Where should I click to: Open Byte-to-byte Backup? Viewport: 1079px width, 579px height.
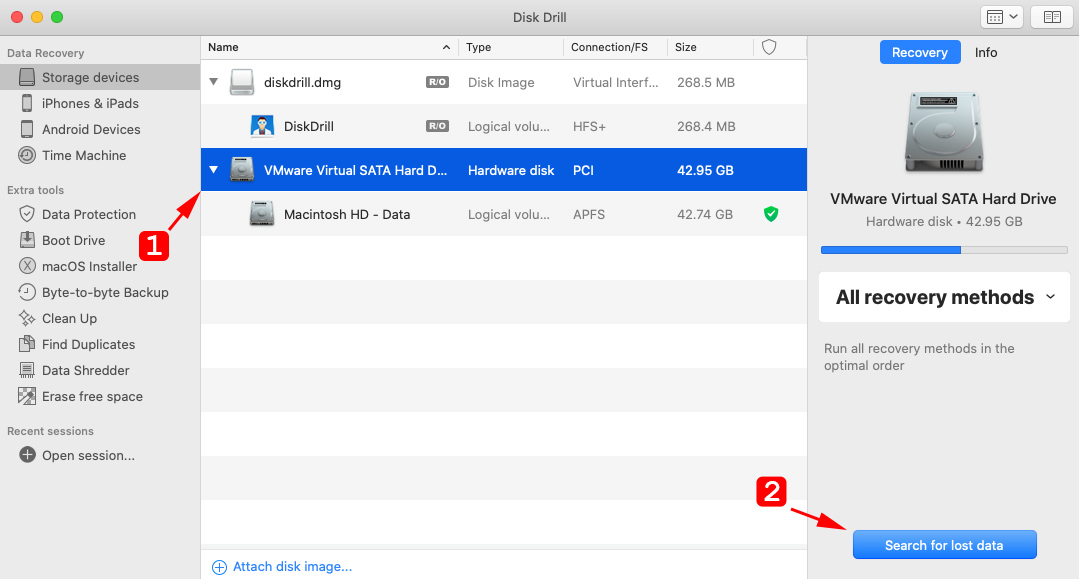pyautogui.click(x=105, y=293)
